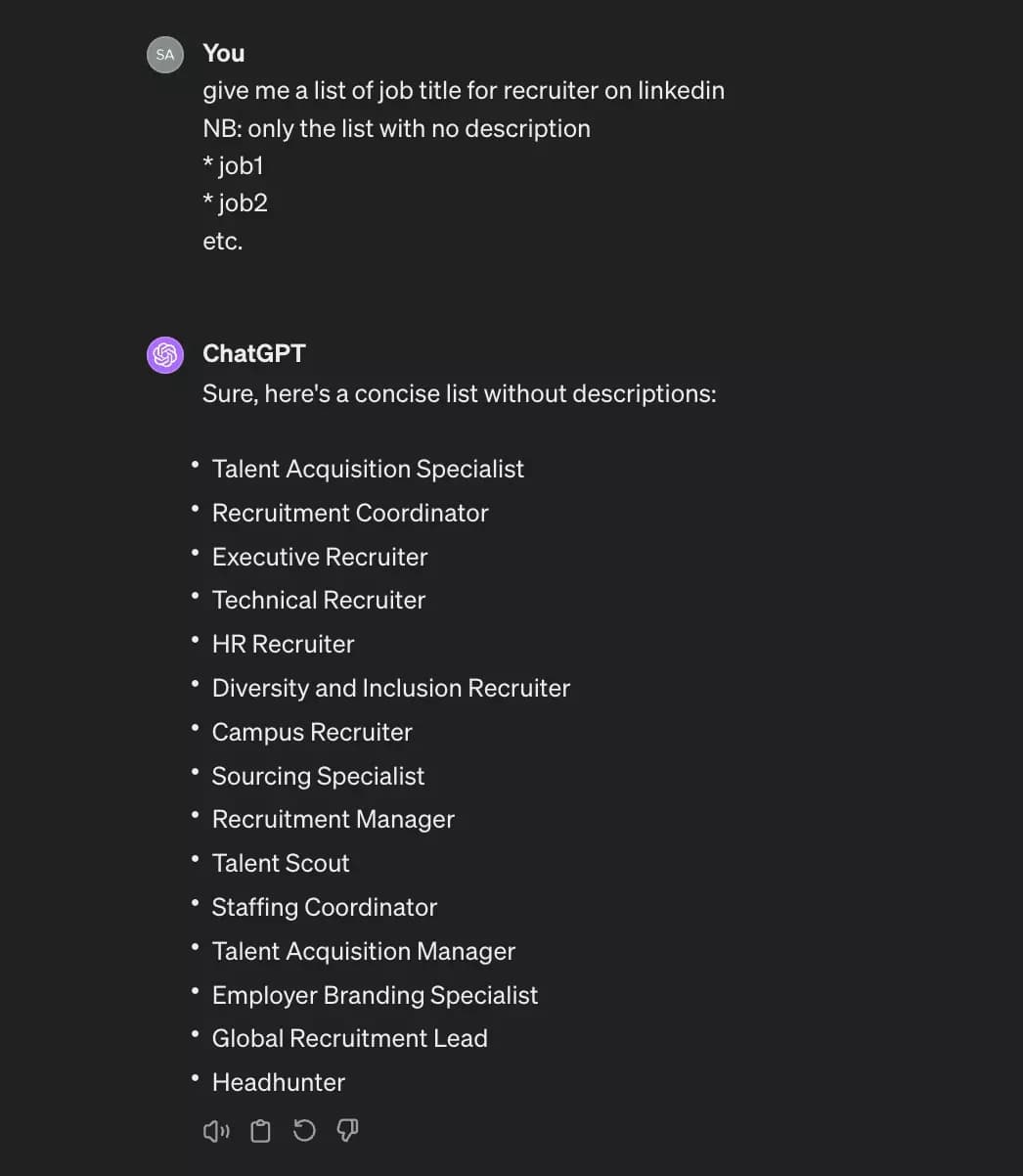The height and width of the screenshot is (1176, 1023).
Task: Click 'Recruitment Coordinator' in the list
Action: coord(350,513)
